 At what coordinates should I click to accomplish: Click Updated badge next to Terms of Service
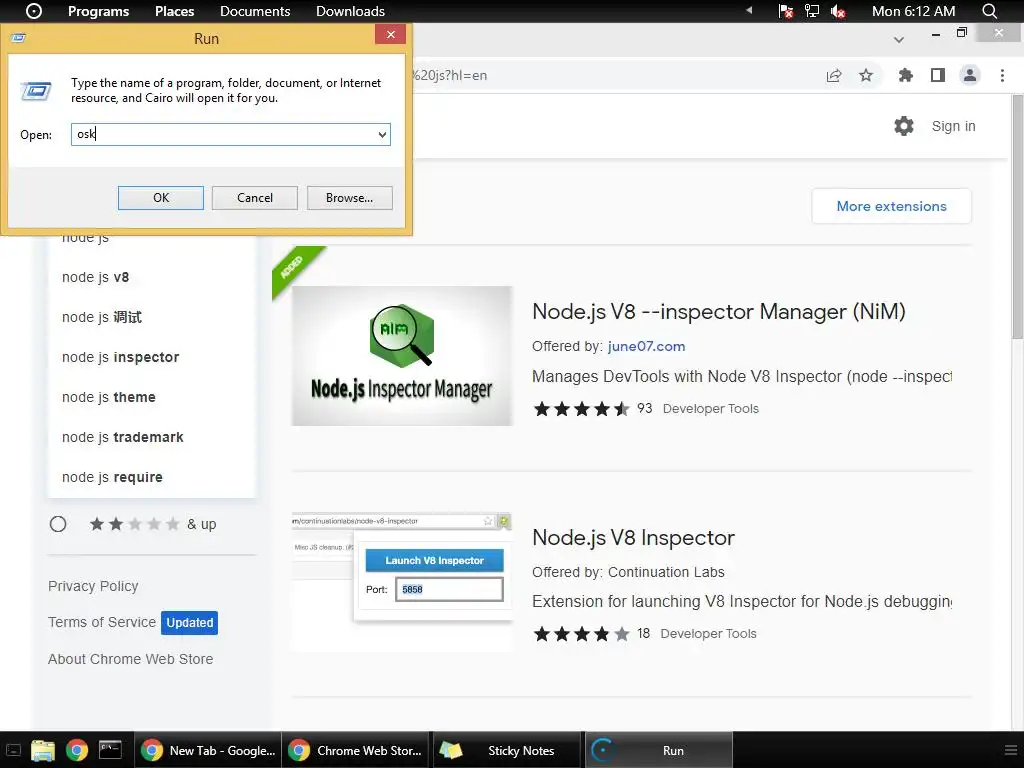pyautogui.click(x=189, y=623)
